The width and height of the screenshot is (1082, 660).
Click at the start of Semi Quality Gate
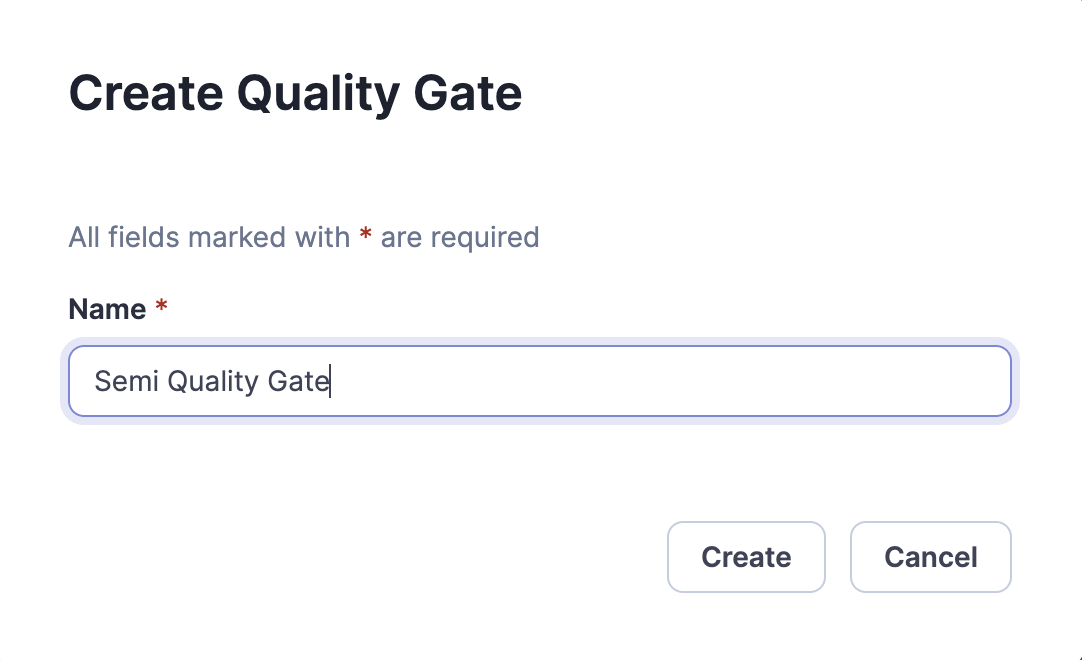[x=95, y=381]
